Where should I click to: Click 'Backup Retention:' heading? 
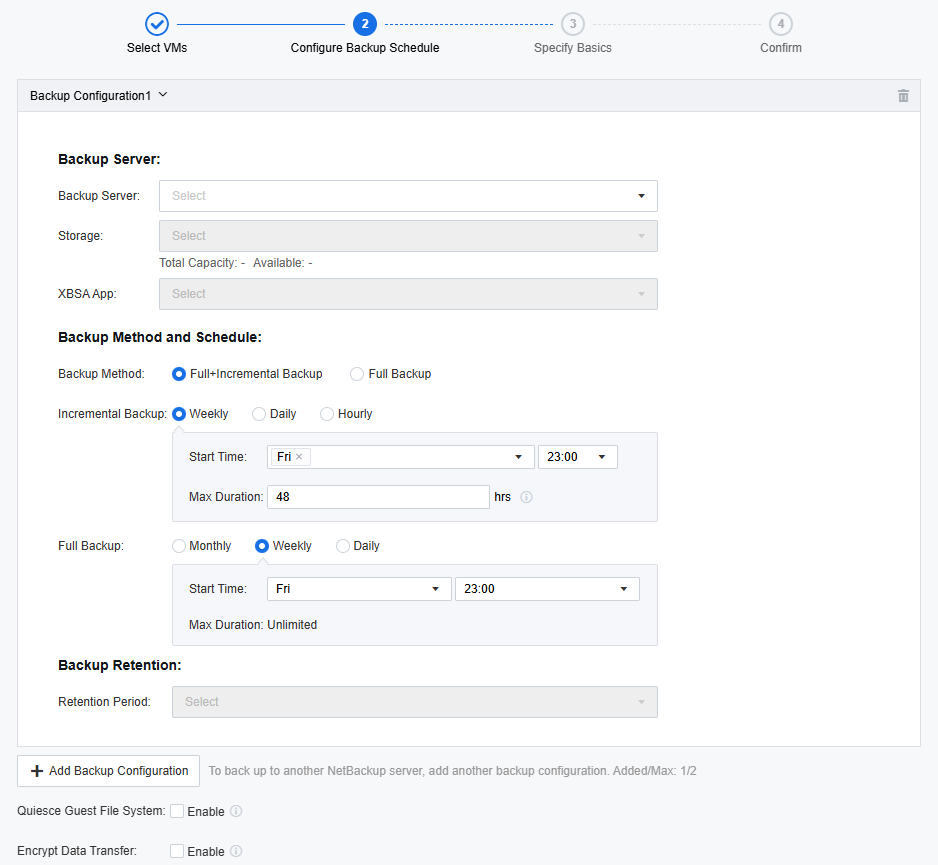(x=120, y=666)
